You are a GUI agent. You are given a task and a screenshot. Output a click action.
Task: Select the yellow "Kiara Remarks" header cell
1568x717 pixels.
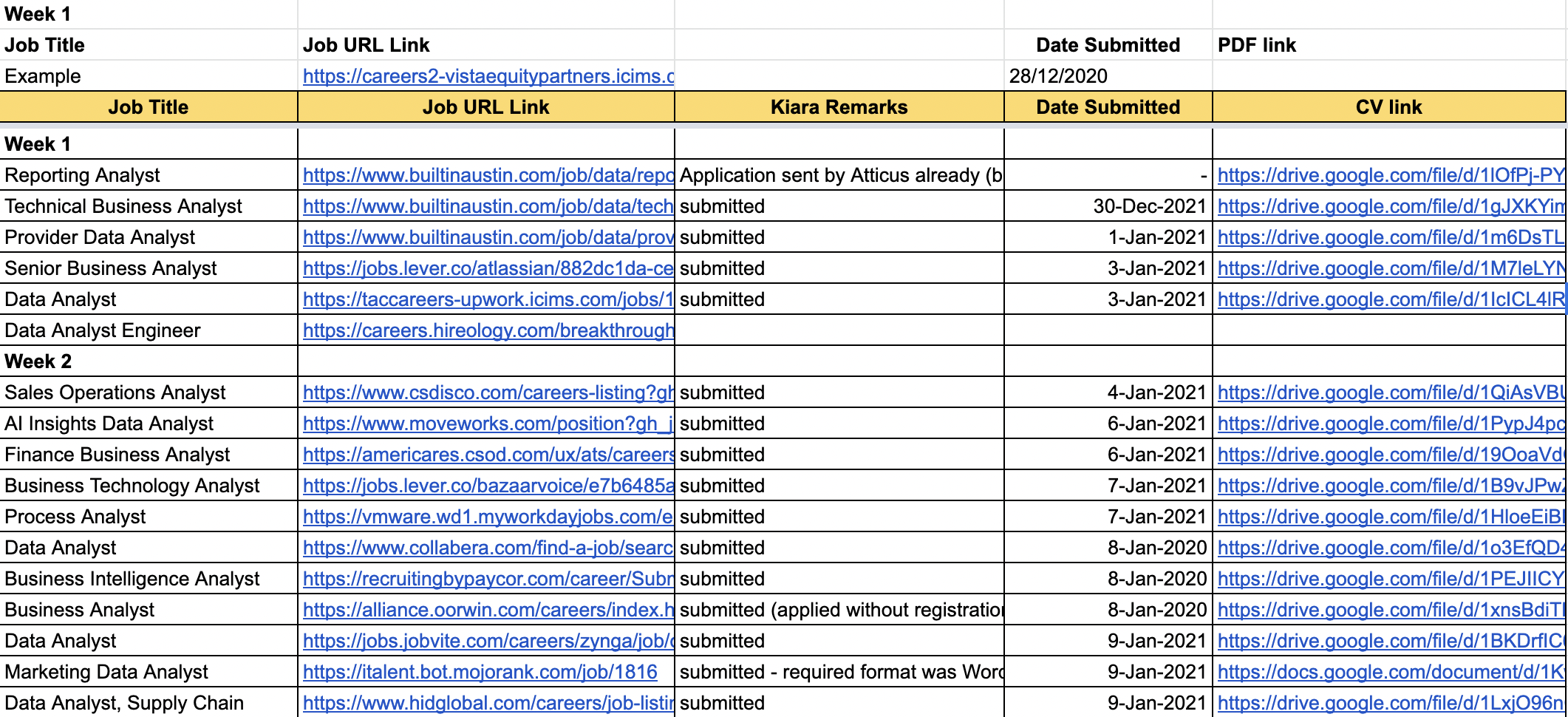point(839,107)
